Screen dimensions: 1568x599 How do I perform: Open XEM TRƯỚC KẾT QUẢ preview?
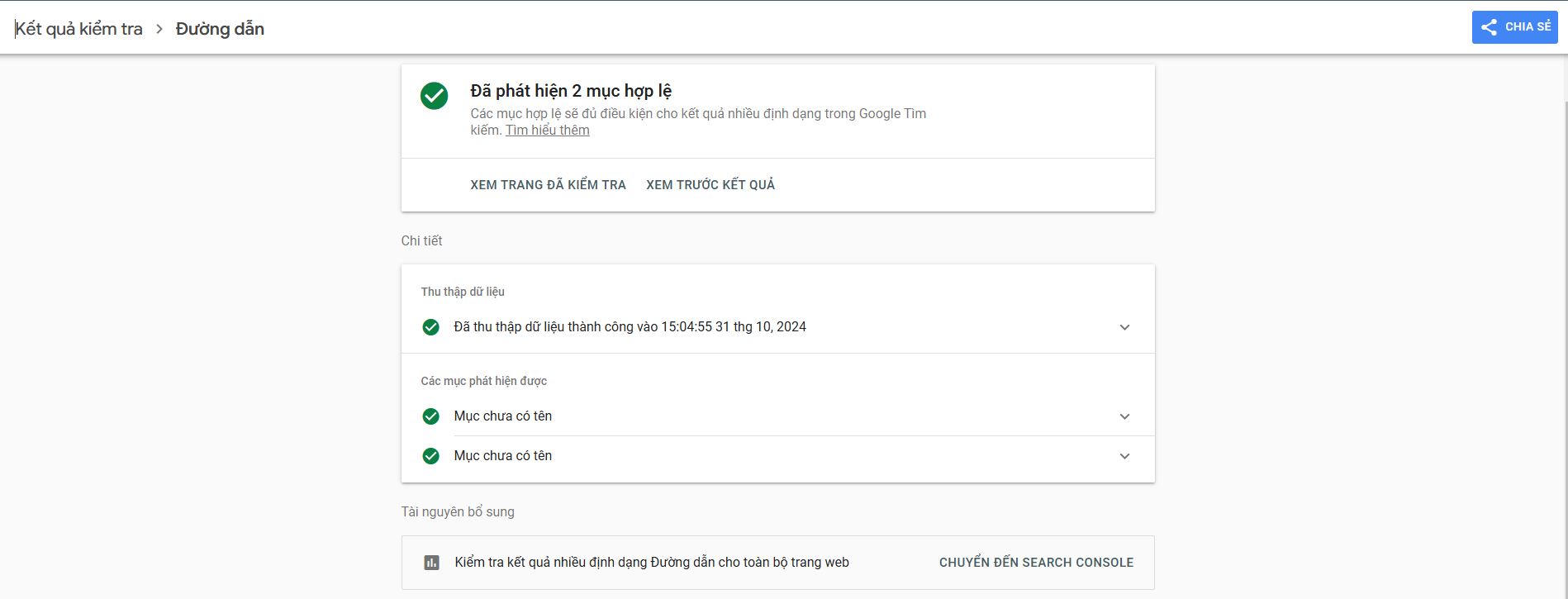(710, 185)
